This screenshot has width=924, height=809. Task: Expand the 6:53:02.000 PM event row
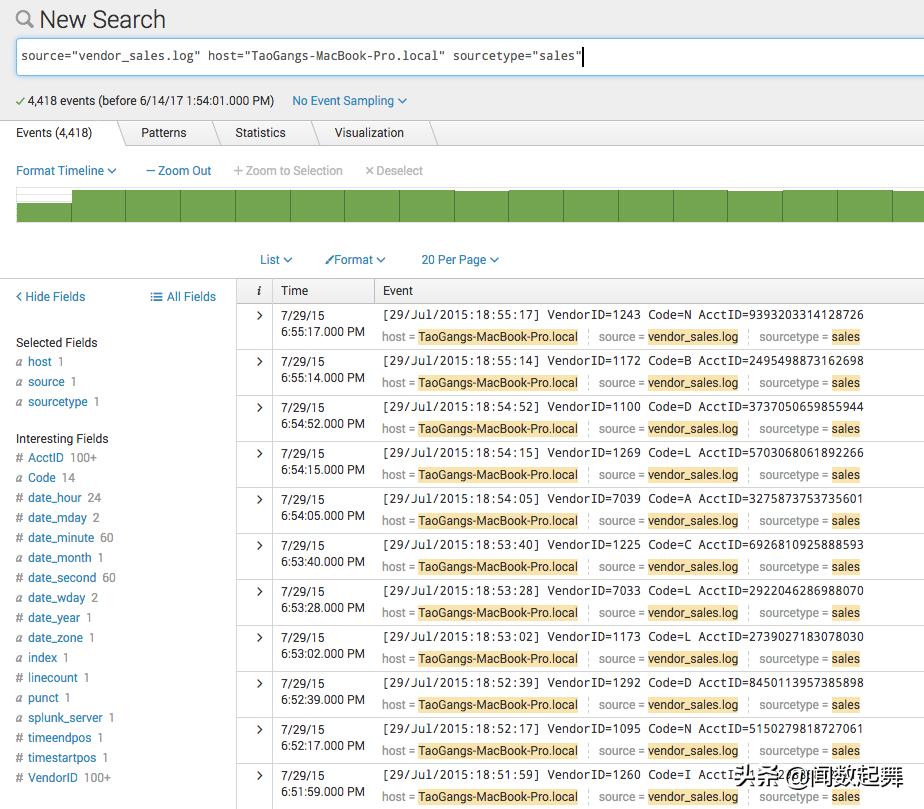point(259,637)
